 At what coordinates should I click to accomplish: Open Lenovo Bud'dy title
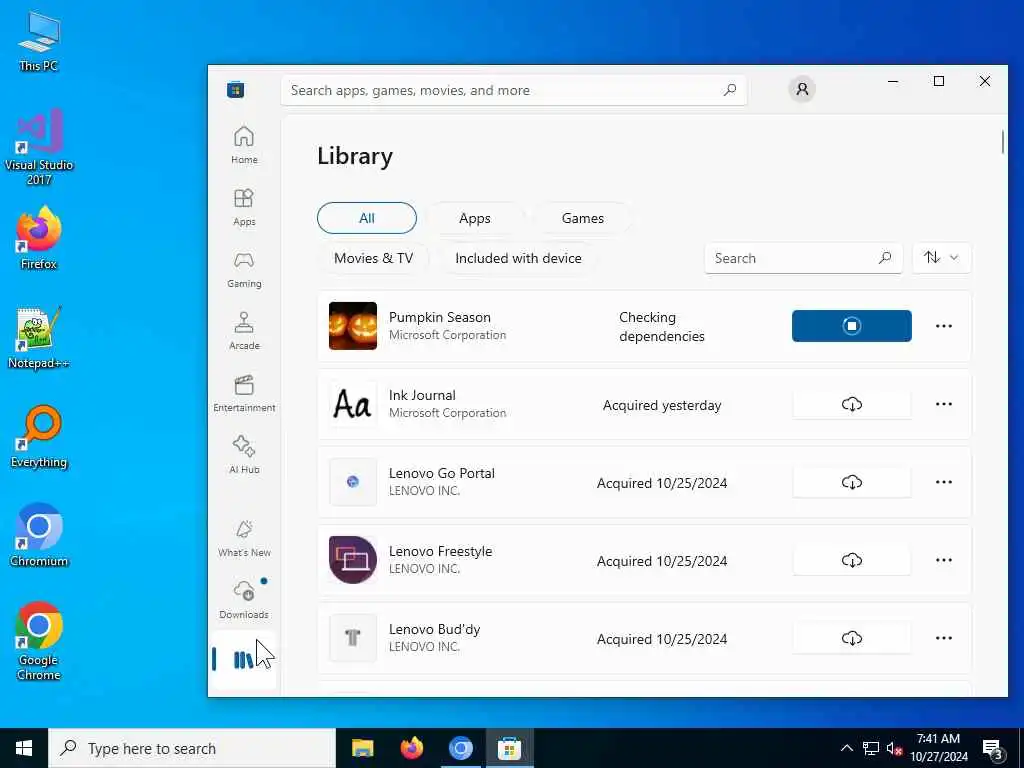434,629
